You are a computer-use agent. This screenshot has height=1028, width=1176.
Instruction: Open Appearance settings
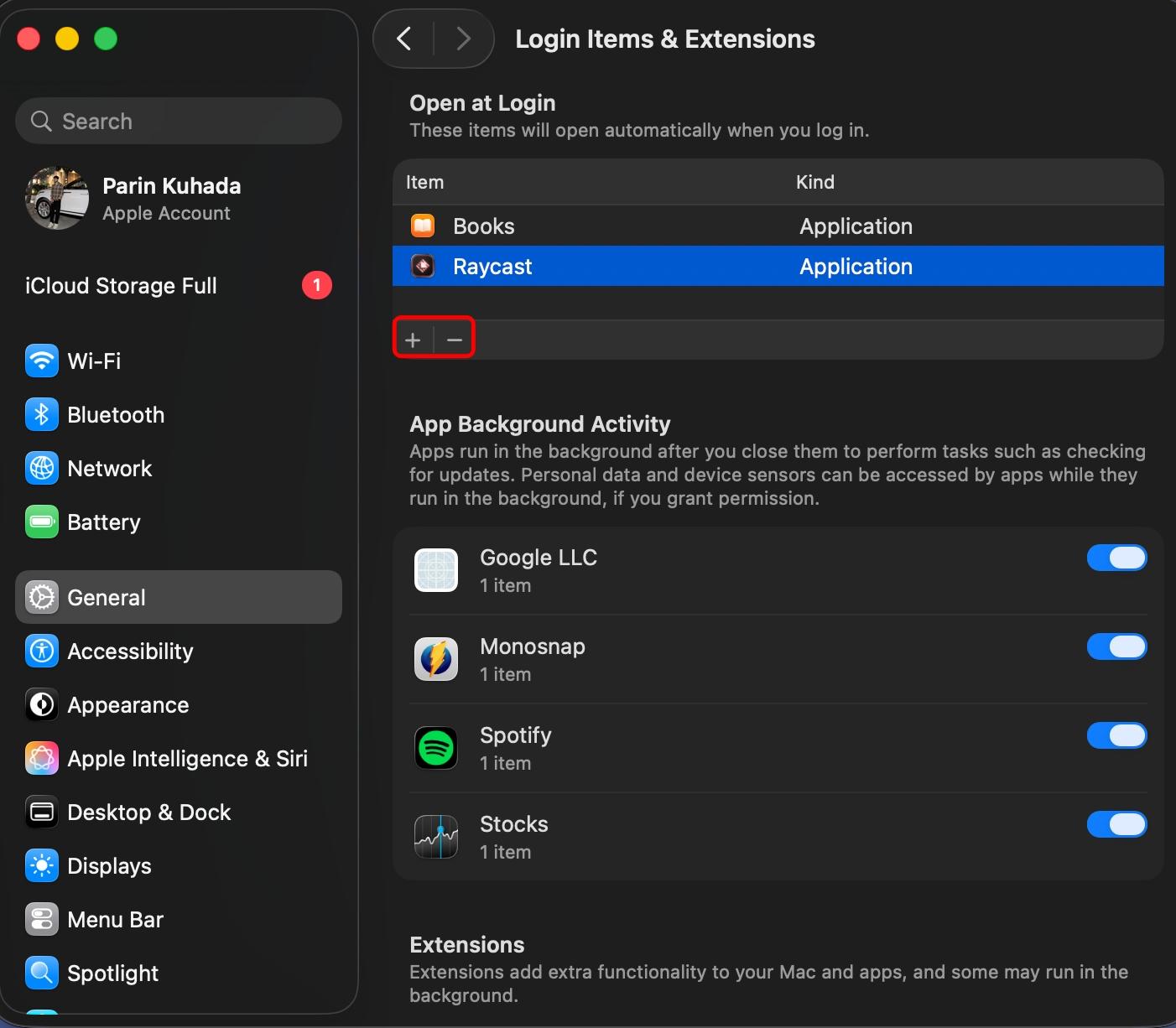pos(179,705)
